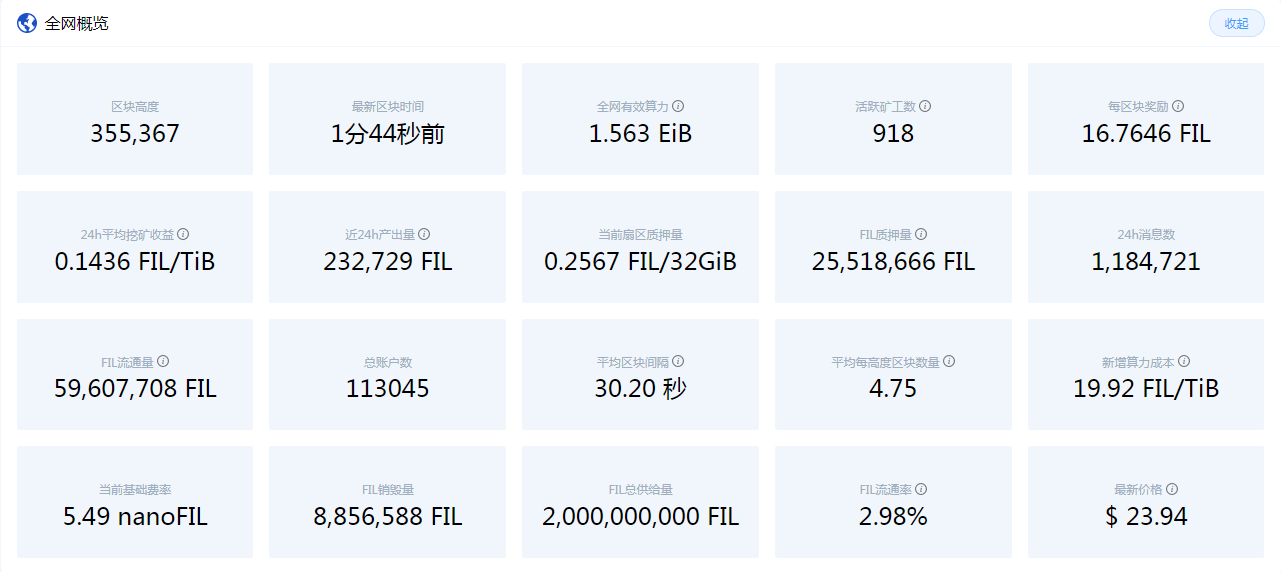
Task: Collapse the overview with the 收起 button
Action: (x=1236, y=23)
